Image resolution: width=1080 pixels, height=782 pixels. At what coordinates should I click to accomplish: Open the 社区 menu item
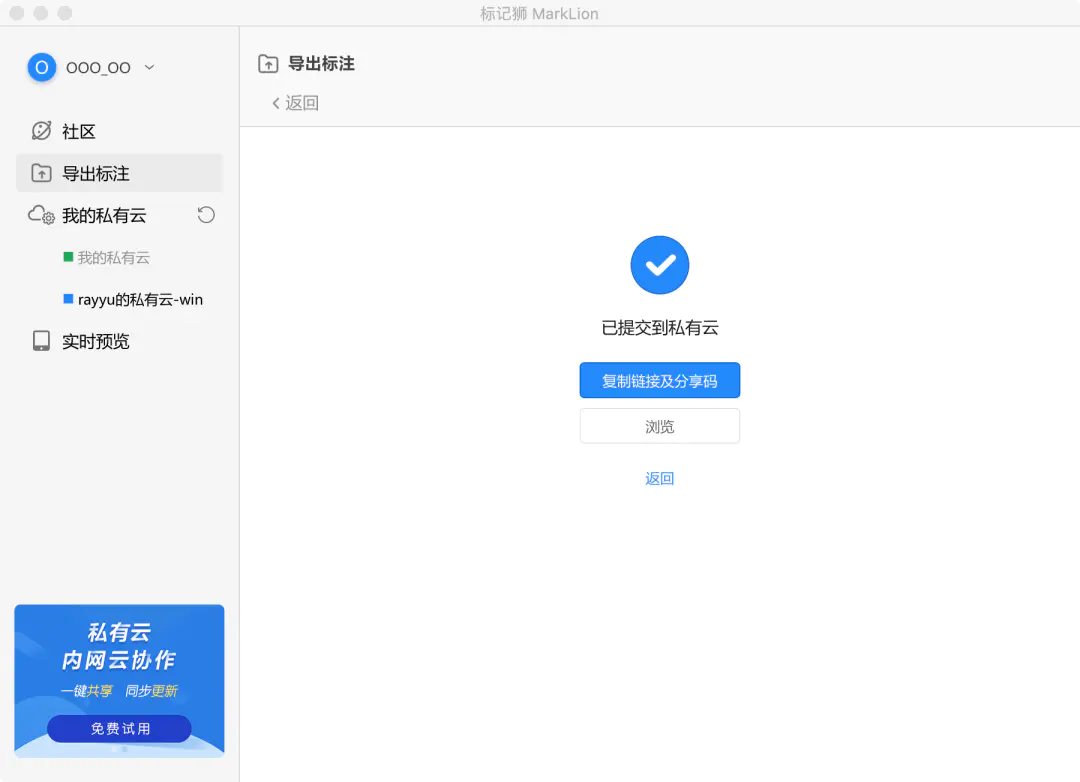80,132
